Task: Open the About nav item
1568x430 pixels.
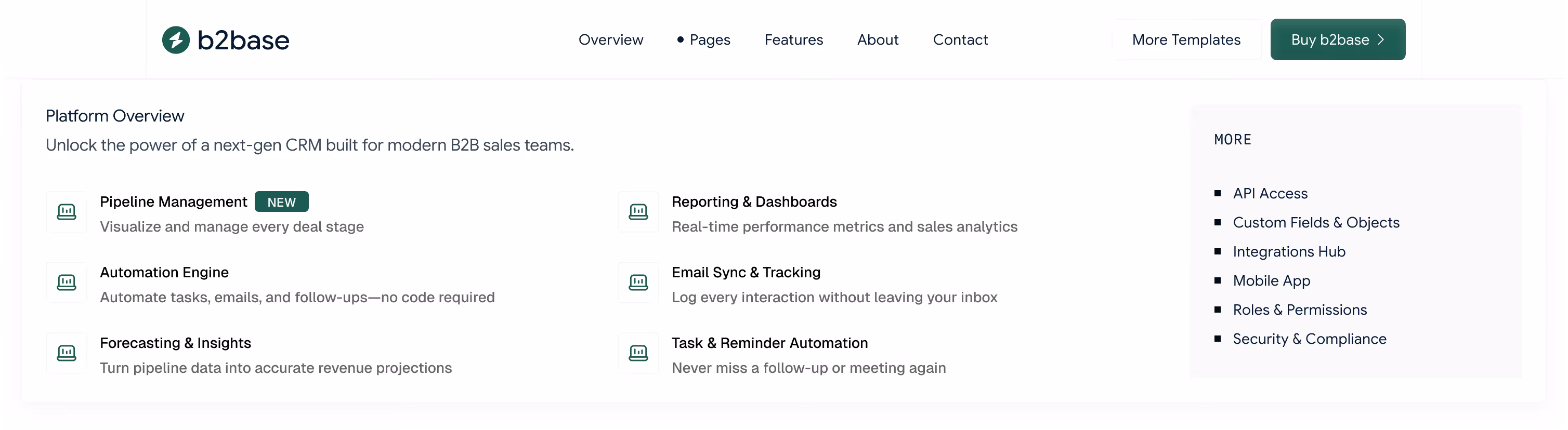Action: tap(878, 39)
